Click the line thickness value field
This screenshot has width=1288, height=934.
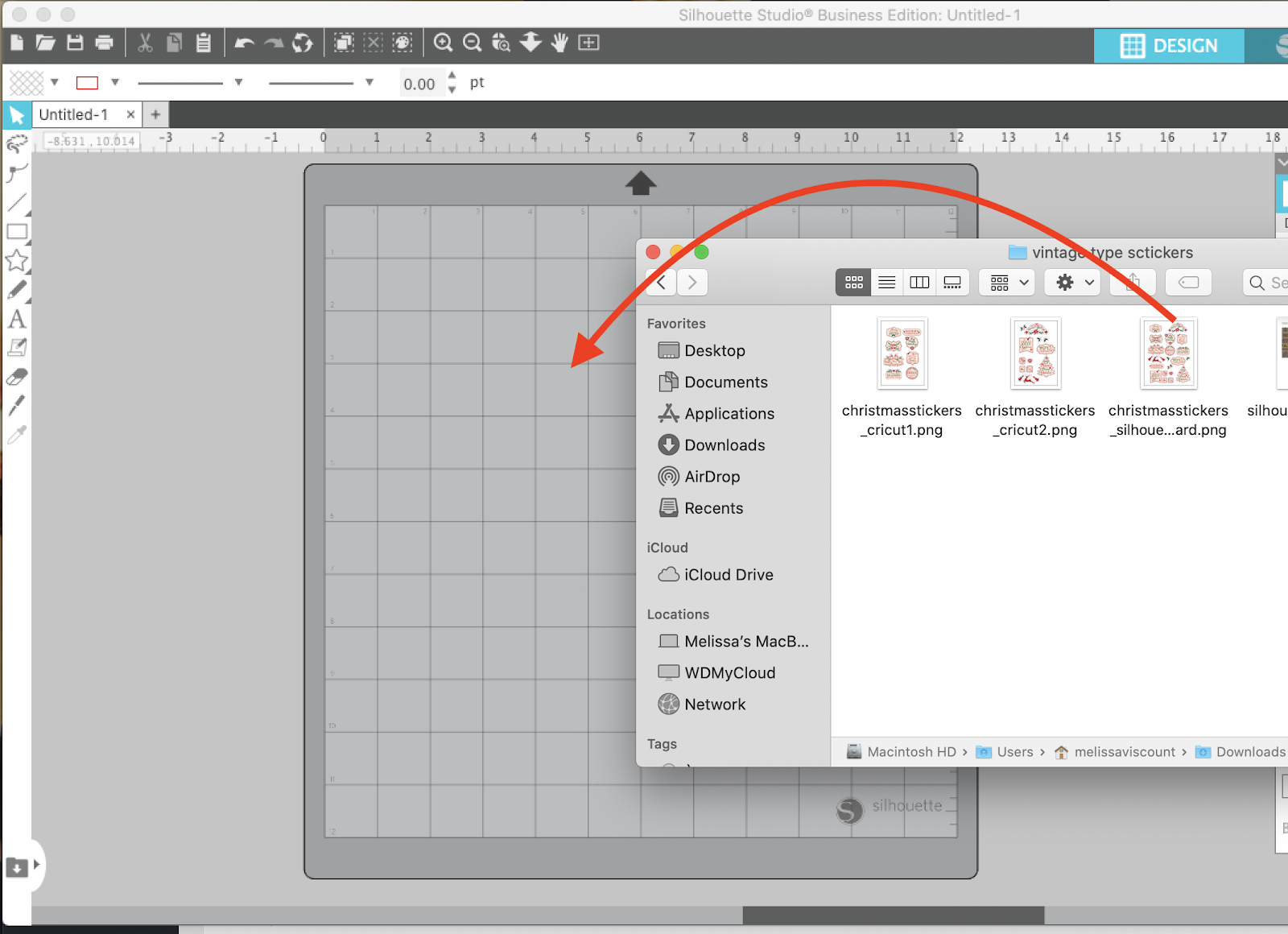pyautogui.click(x=421, y=83)
